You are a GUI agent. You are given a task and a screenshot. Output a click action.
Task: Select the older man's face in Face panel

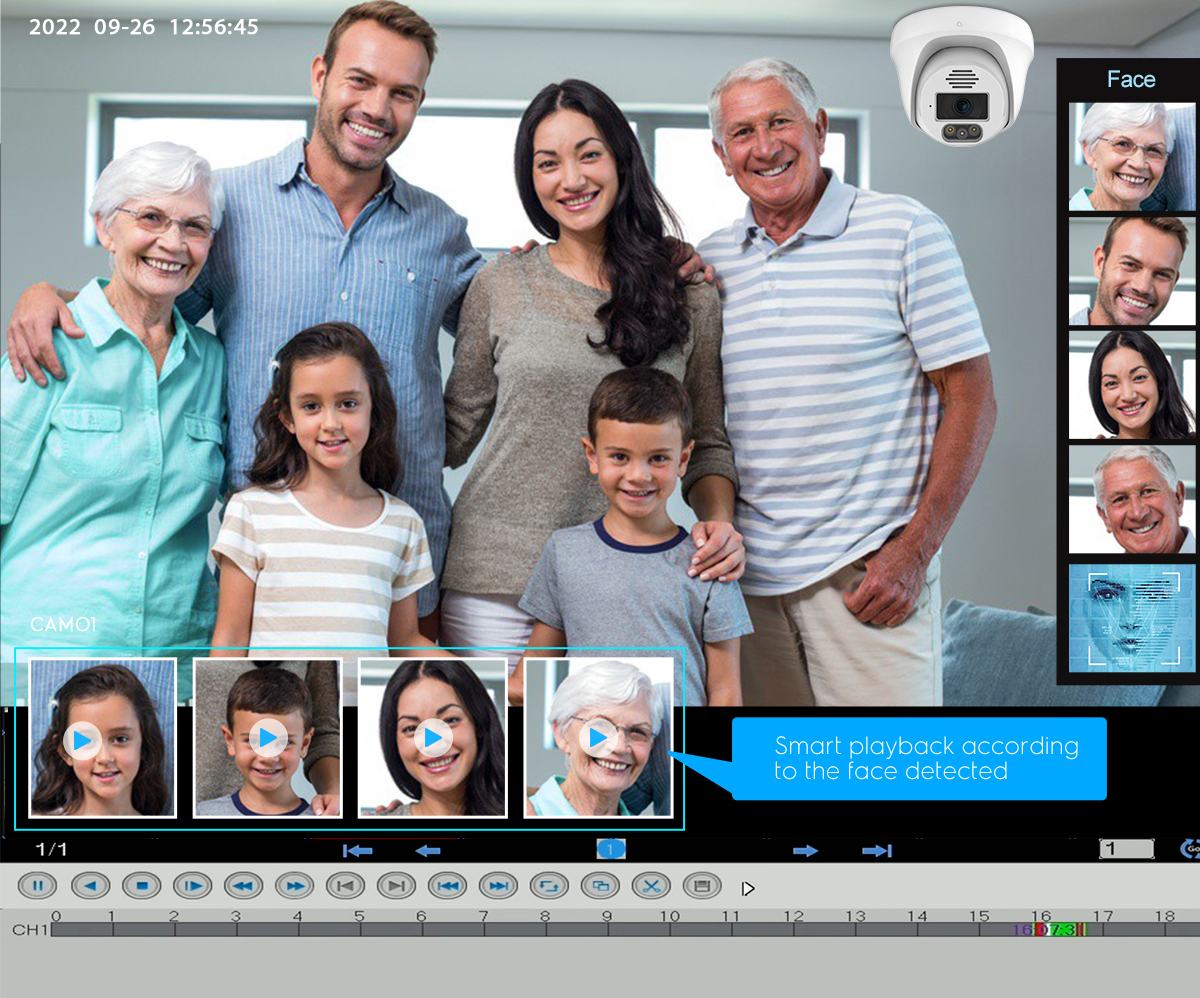click(1132, 499)
